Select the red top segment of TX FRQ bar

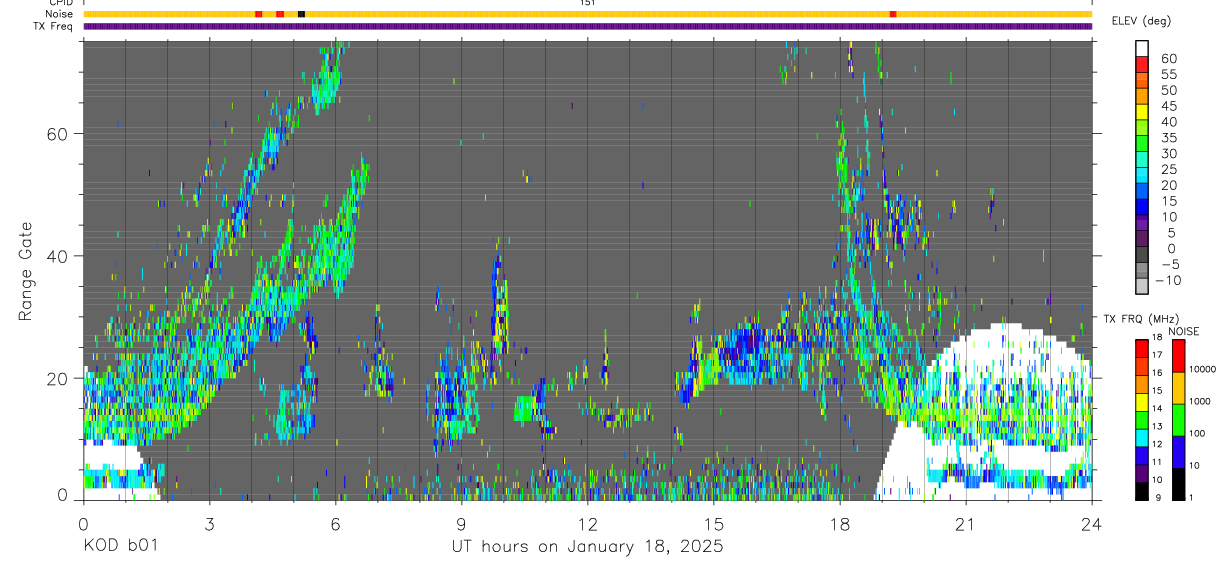click(1142, 349)
